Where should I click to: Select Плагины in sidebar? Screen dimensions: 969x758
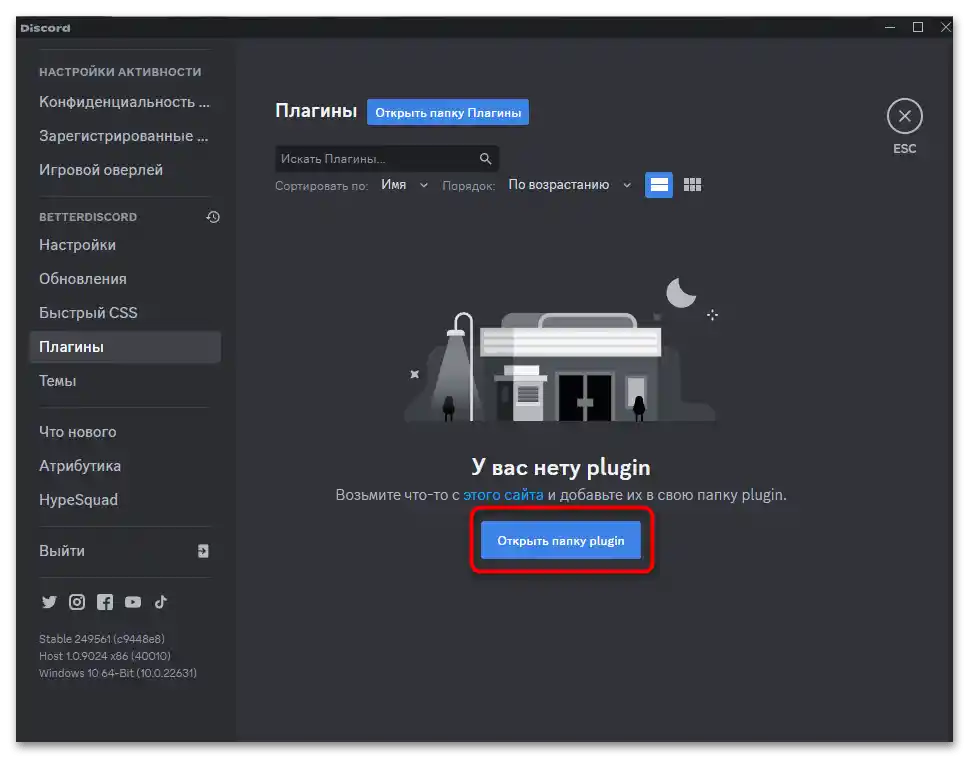click(125, 347)
